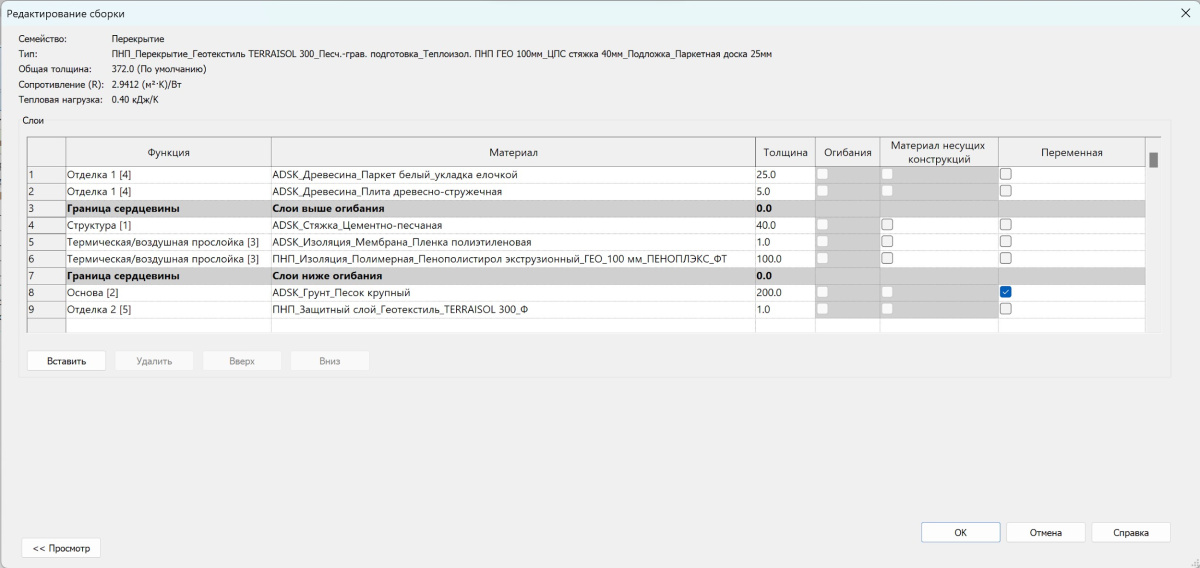Uncheck Переменная for the Песок крупный layer
The image size is (1200, 568).
(1006, 292)
